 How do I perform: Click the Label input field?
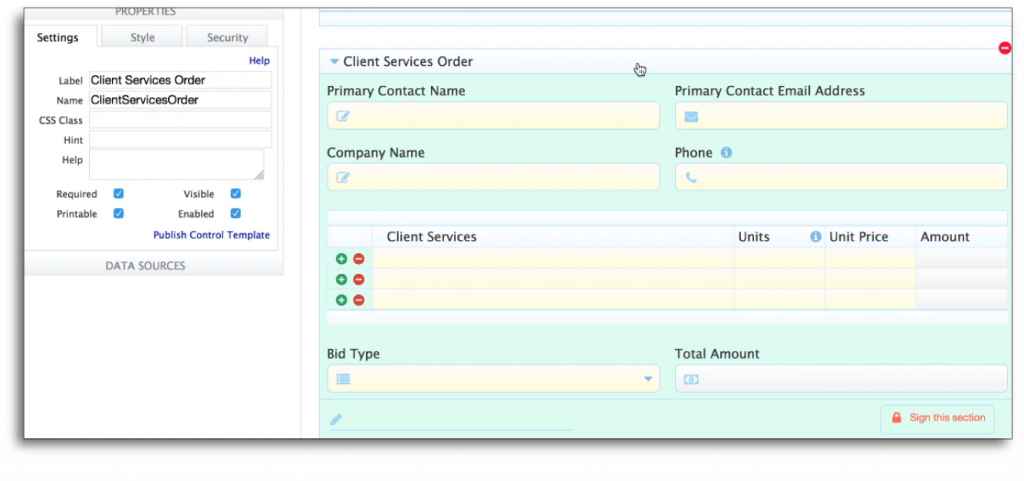pos(180,80)
